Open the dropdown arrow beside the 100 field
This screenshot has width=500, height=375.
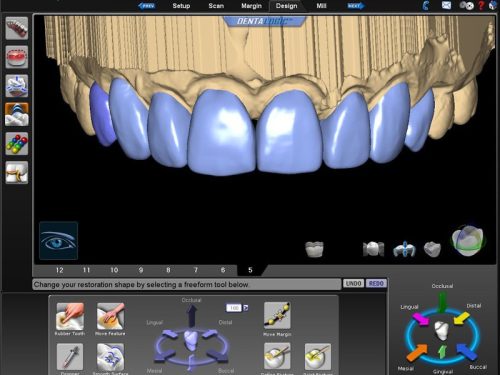pyautogui.click(x=246, y=308)
